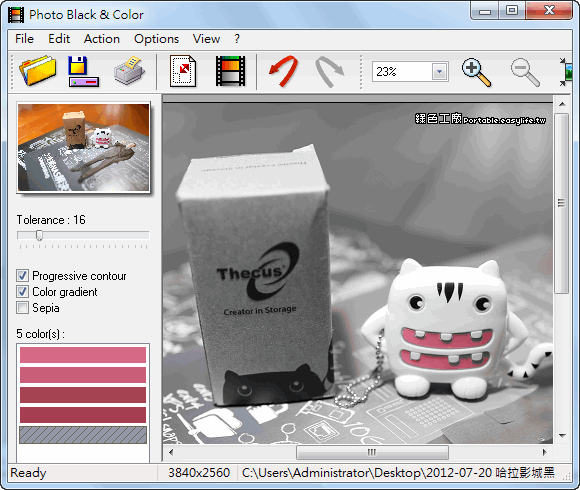
Task: Undo last action with red arrow
Action: pyautogui.click(x=283, y=71)
